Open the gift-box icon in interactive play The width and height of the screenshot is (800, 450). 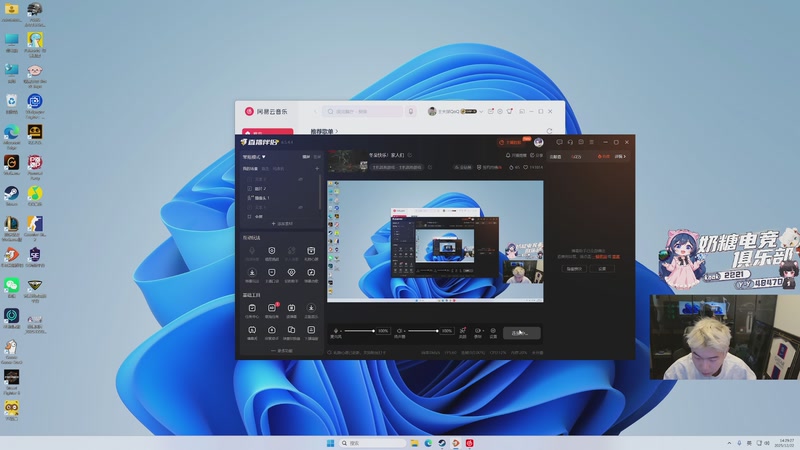(311, 253)
